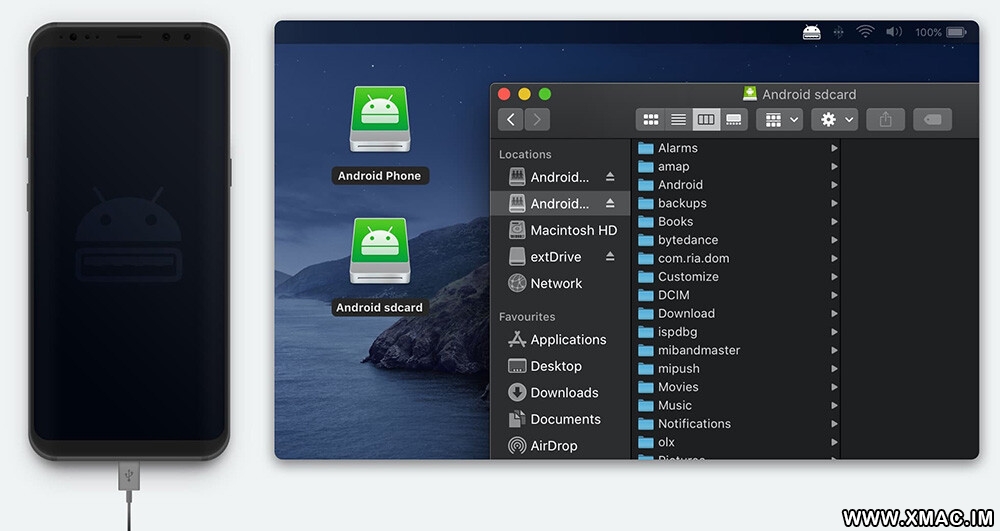Open Applications in sidebar

tap(561, 340)
